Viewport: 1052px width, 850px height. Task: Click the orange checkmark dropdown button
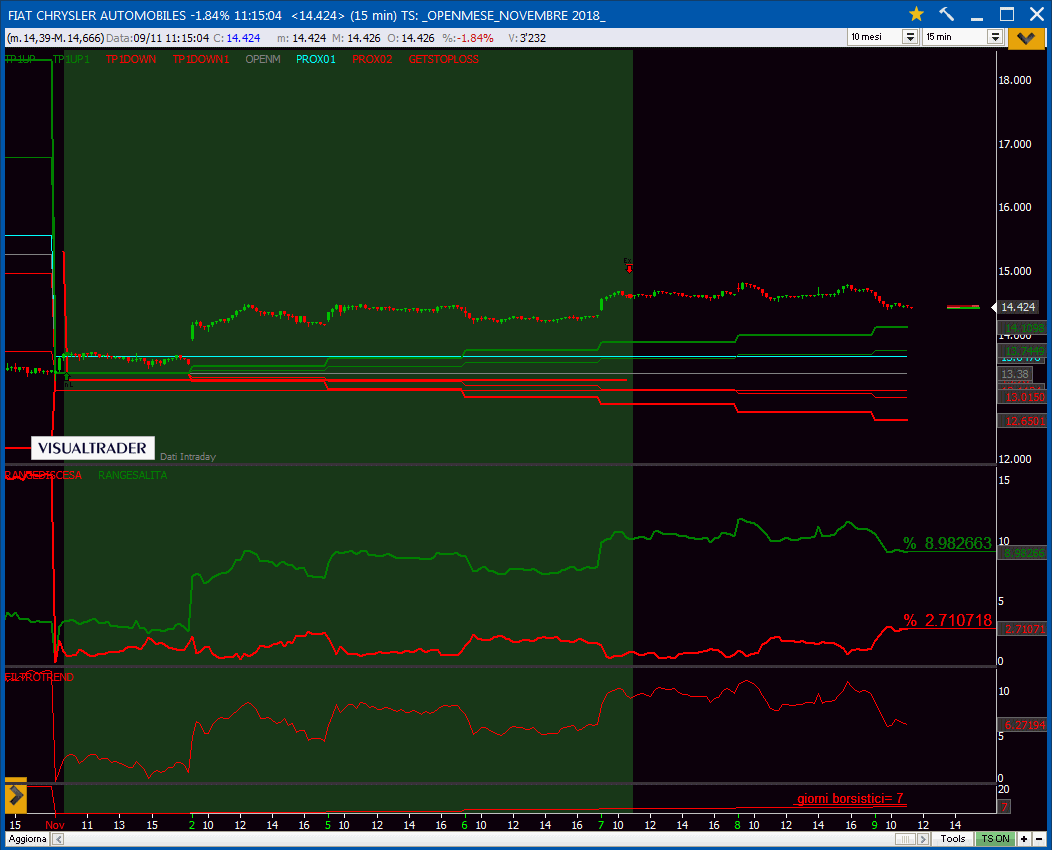click(x=1027, y=38)
